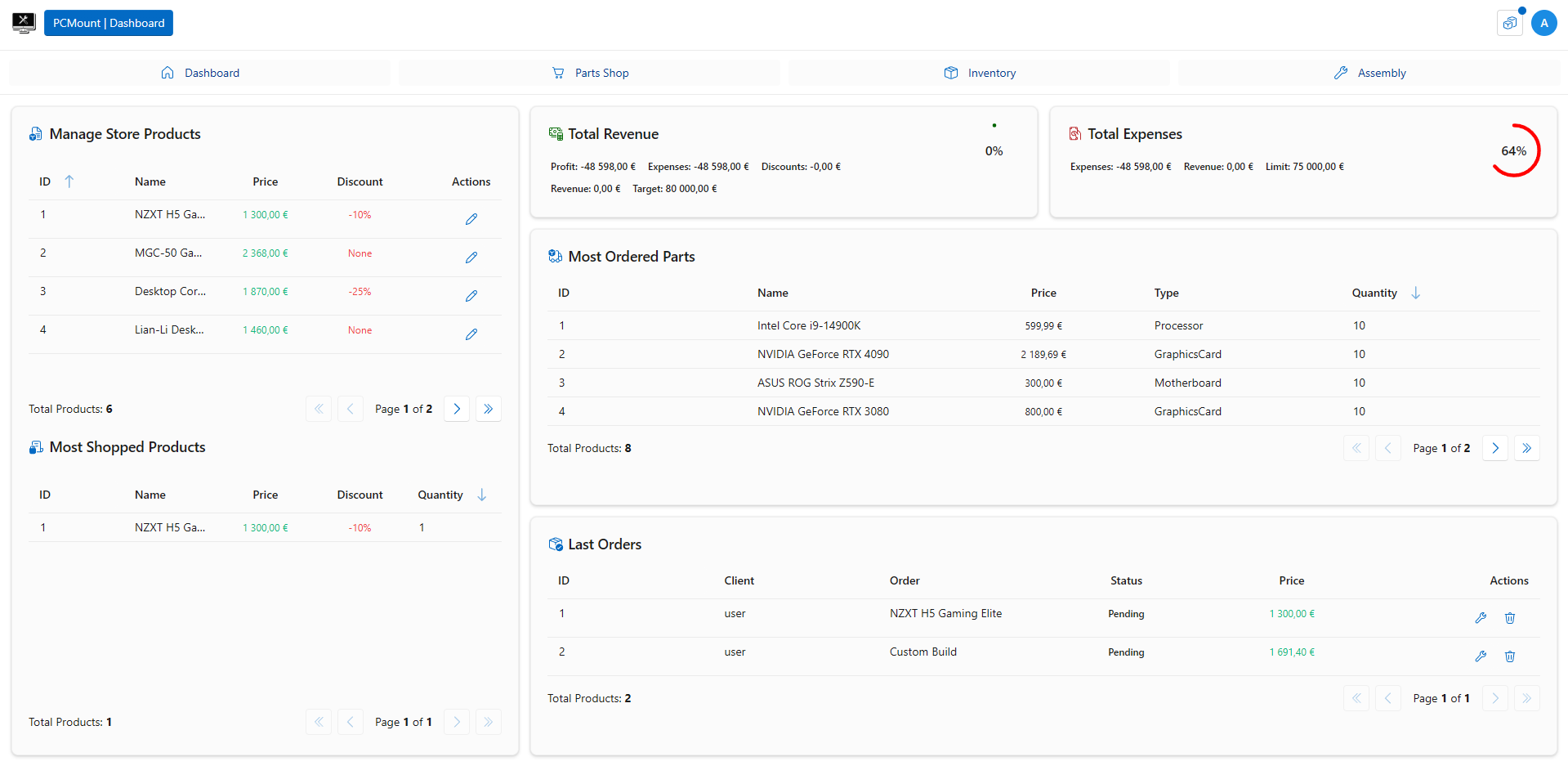The width and height of the screenshot is (1568, 766).
Task: Click the Most Shopped Products header icon
Action: coord(36,447)
